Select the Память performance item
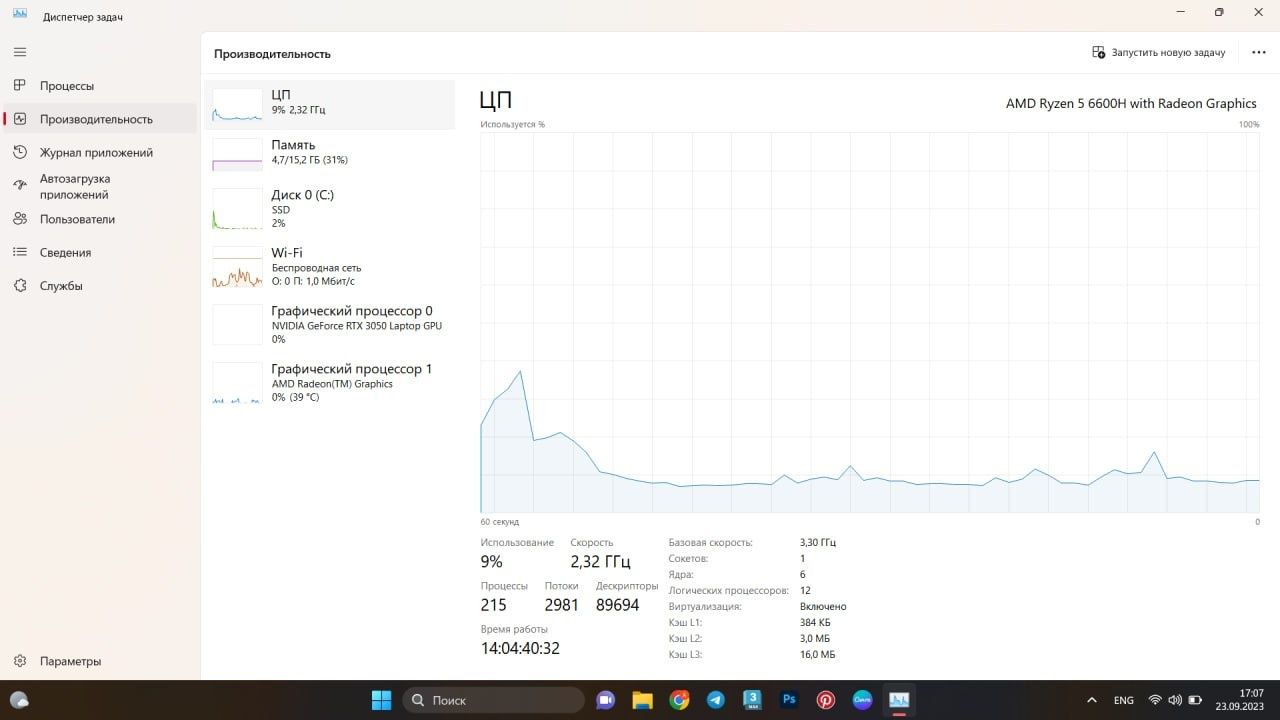 coord(330,153)
